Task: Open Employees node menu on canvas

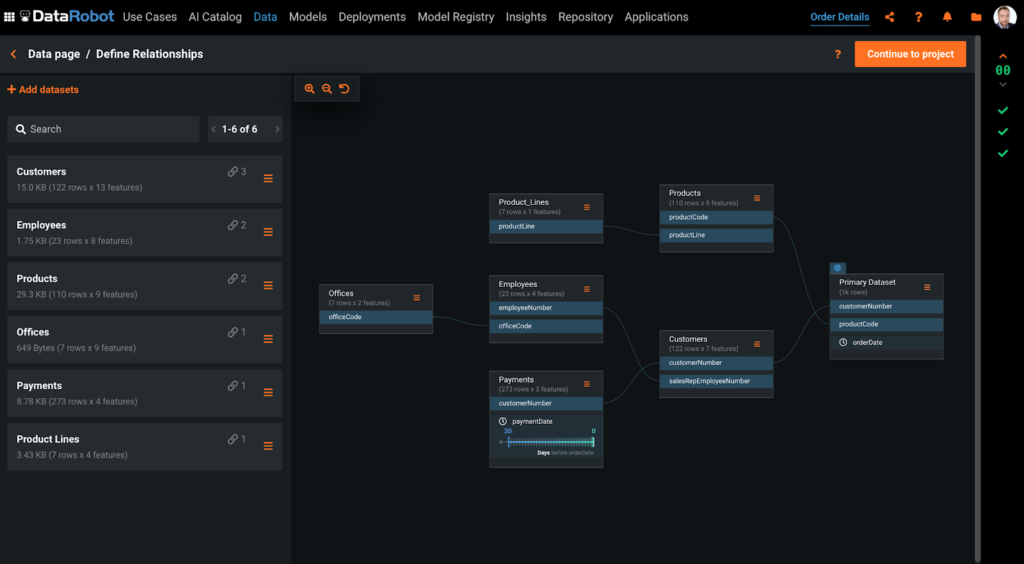Action: [586, 289]
